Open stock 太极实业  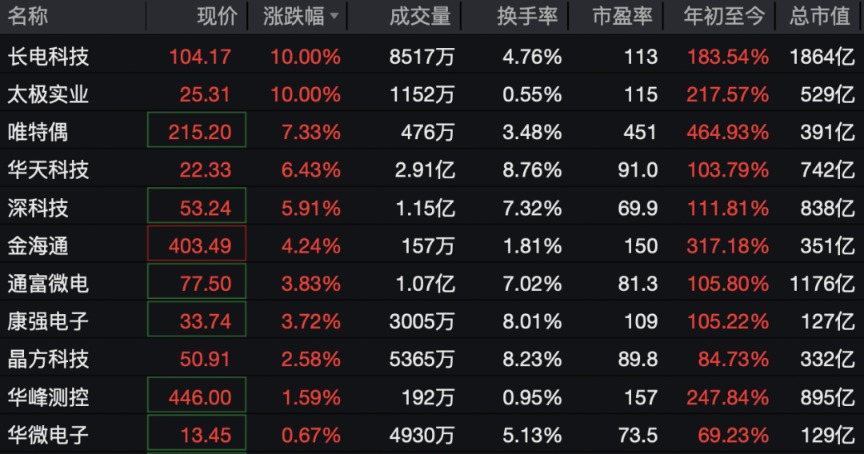click(48, 94)
